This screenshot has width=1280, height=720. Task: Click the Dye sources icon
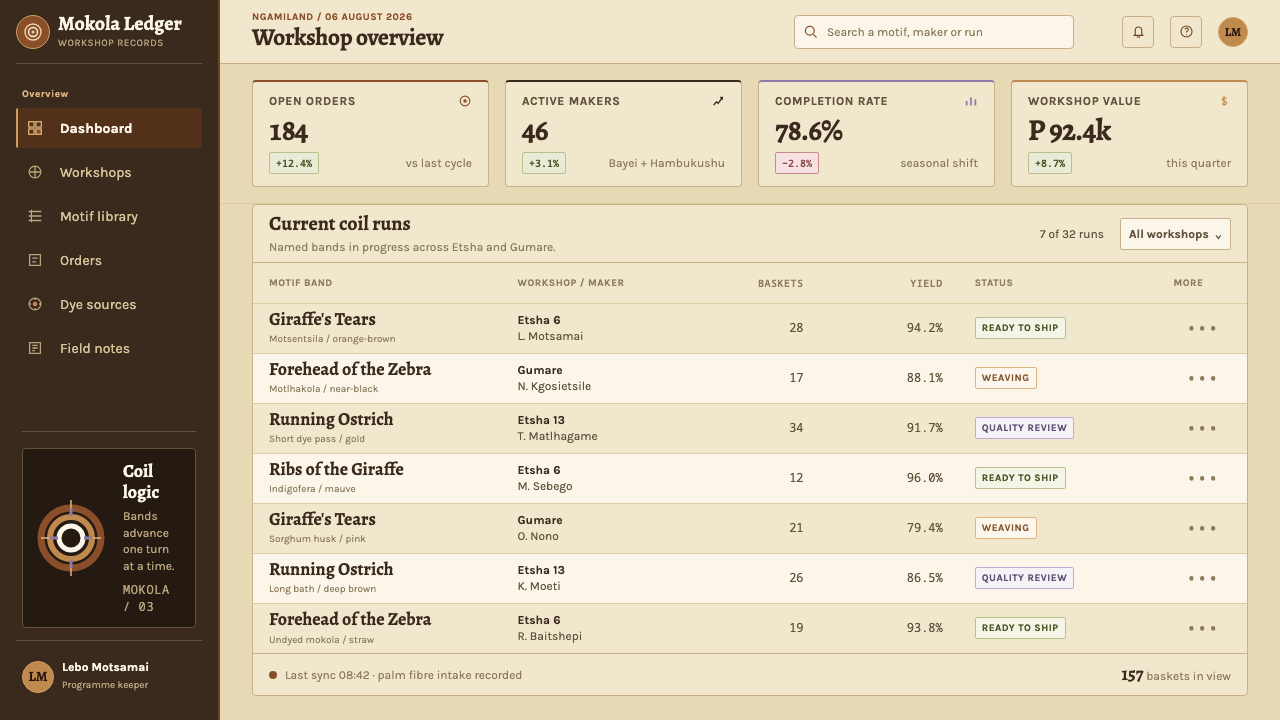(35, 304)
